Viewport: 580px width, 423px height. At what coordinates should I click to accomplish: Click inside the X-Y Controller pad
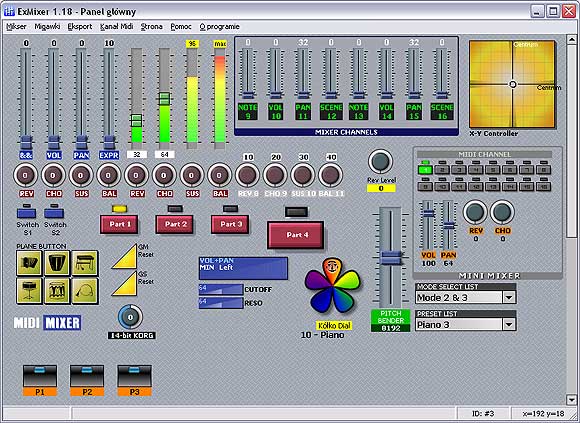pyautogui.click(x=512, y=84)
